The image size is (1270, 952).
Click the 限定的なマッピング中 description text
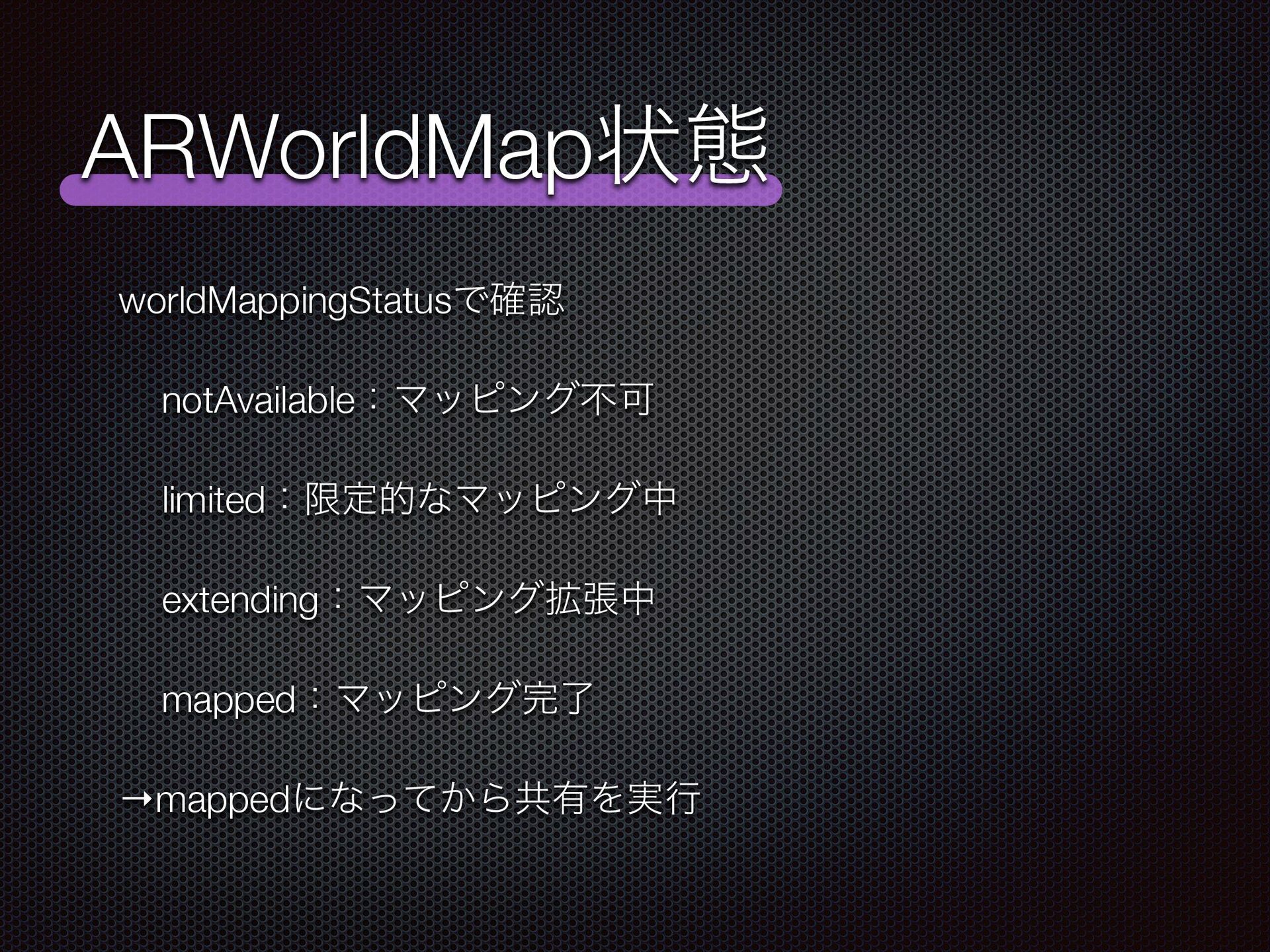(489, 499)
